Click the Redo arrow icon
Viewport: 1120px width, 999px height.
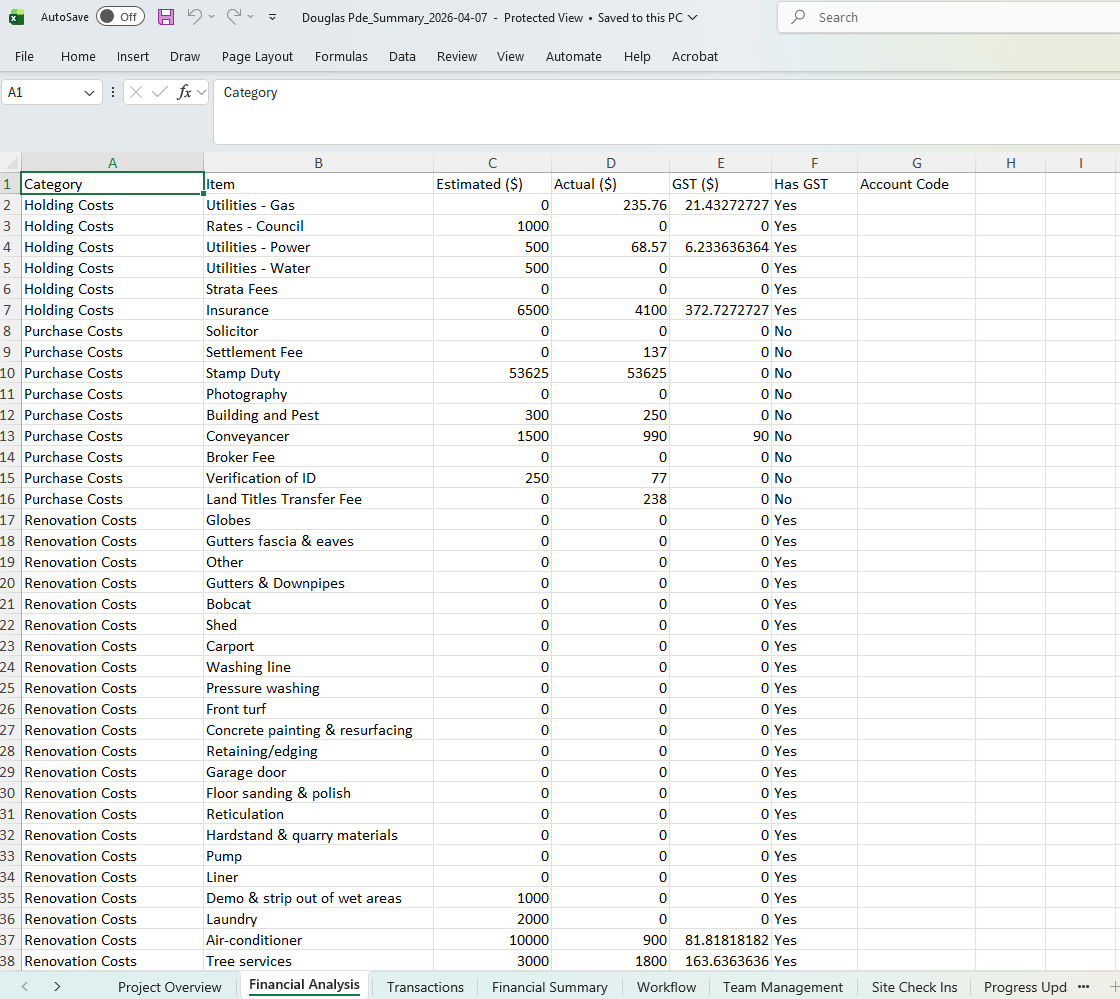pos(233,16)
